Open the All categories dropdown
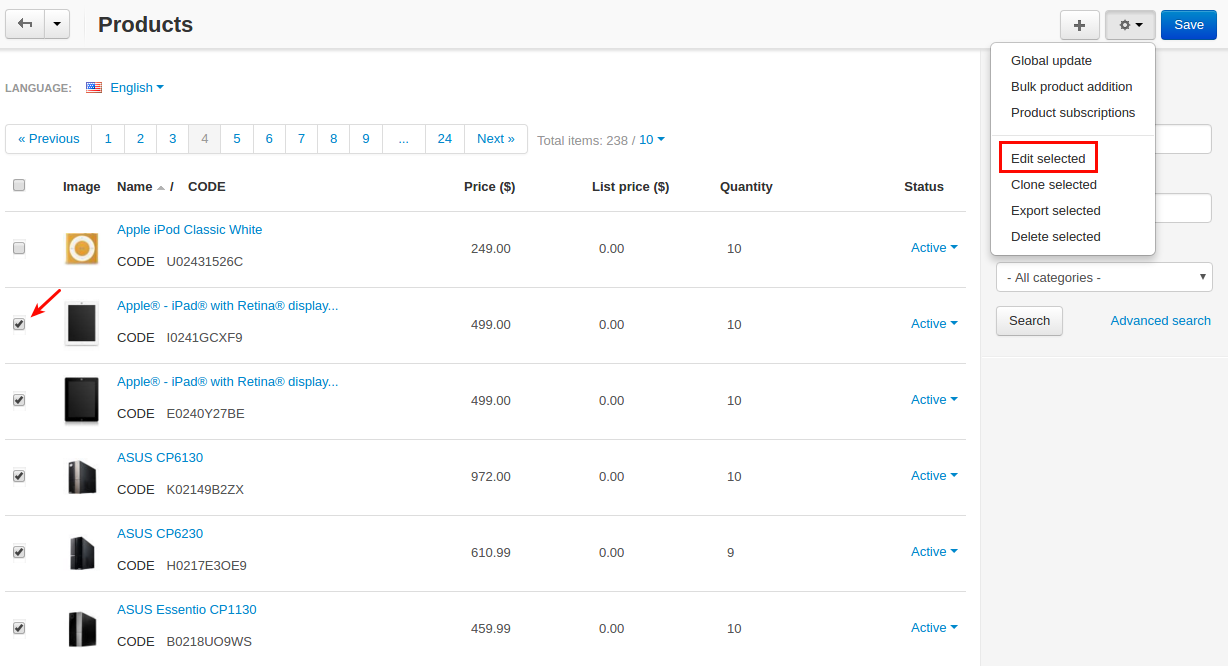The width and height of the screenshot is (1228, 666). coord(1104,277)
